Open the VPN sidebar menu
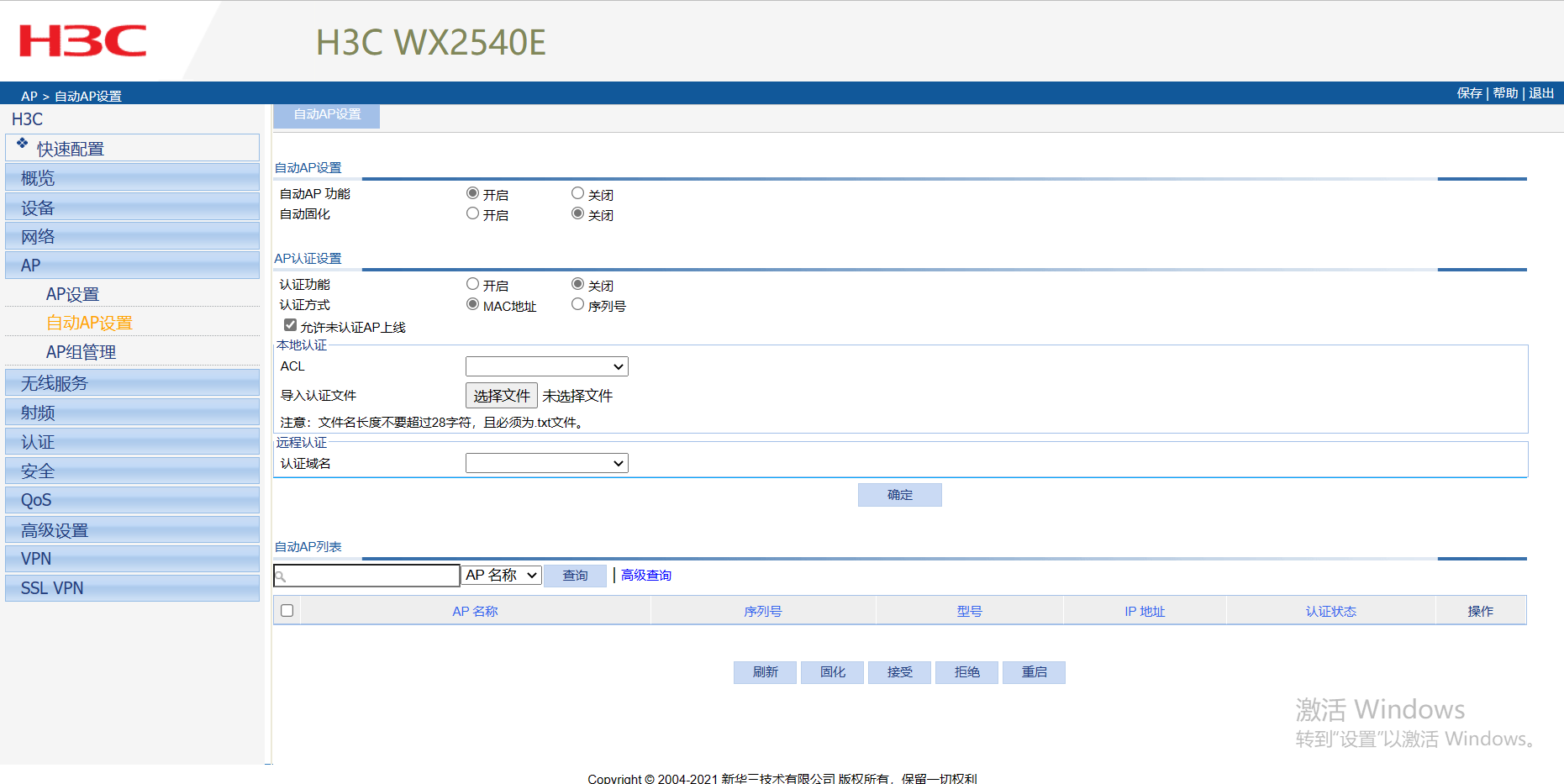 [x=132, y=559]
